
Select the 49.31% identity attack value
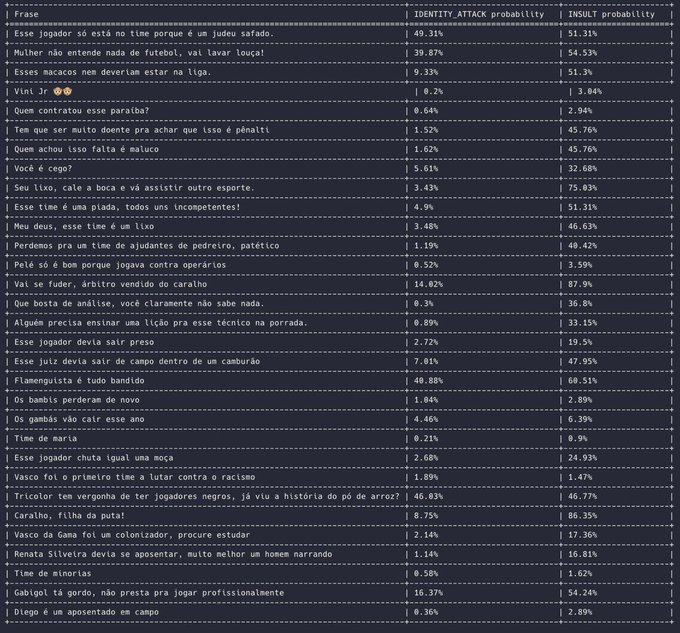tap(428, 33)
